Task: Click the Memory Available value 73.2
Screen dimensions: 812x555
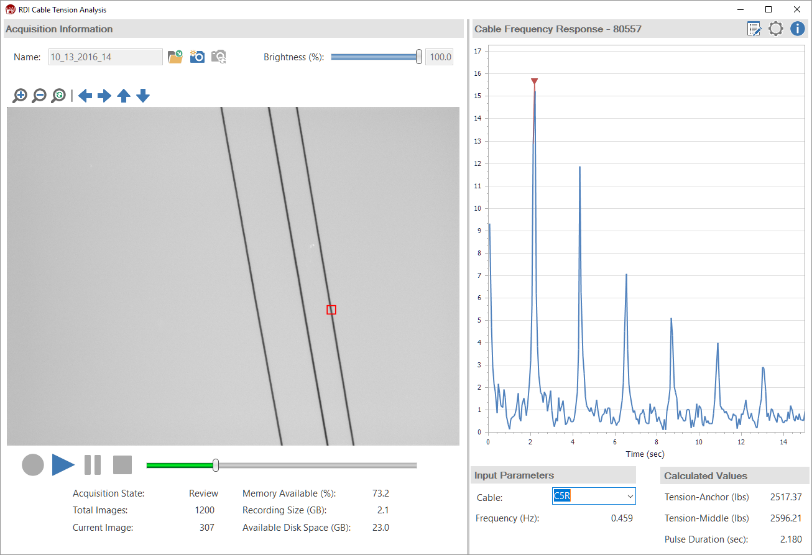Action: point(381,493)
